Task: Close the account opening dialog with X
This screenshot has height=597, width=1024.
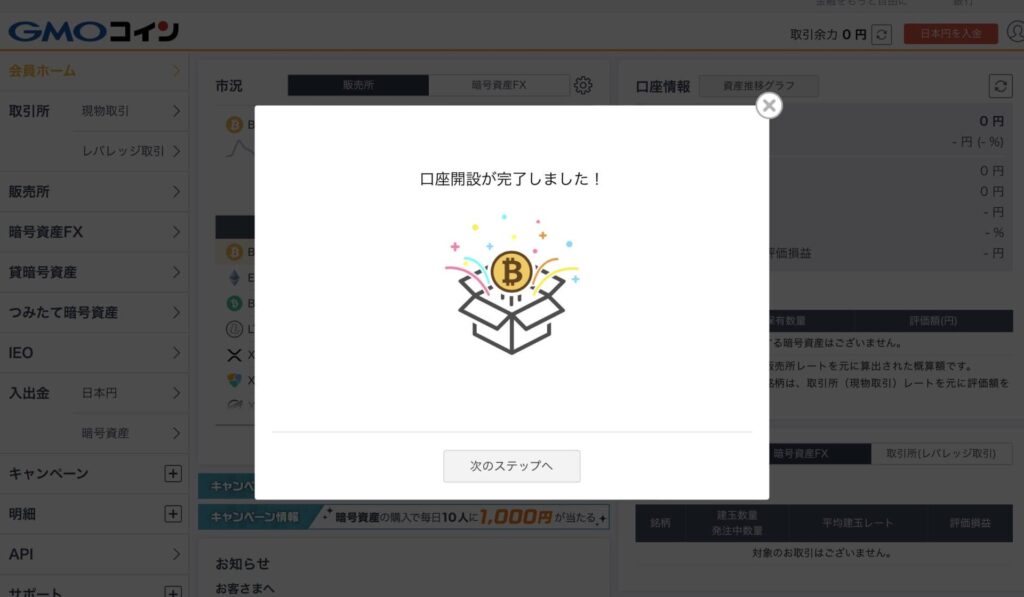Action: point(769,105)
